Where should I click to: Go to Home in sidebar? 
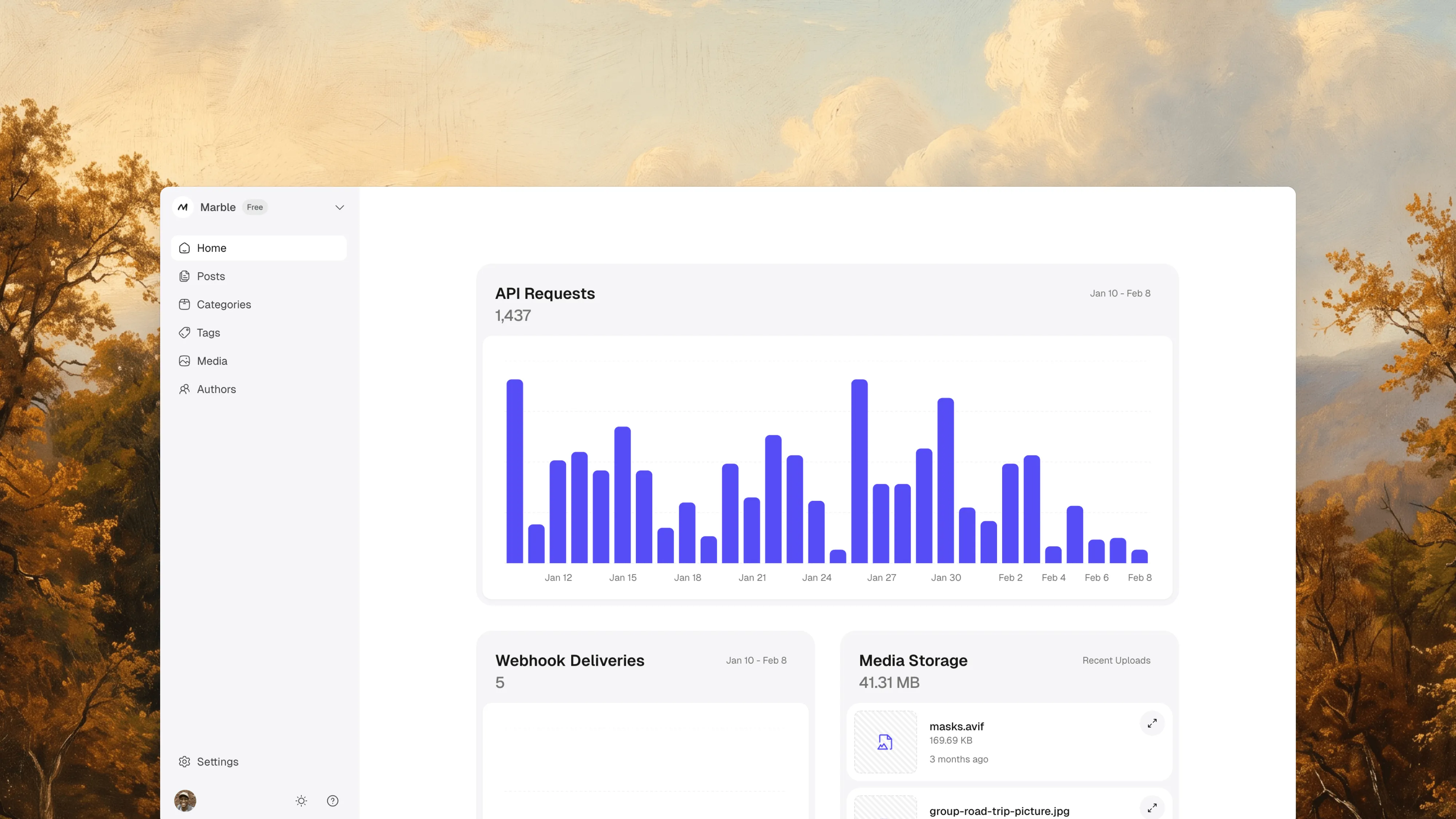259,248
